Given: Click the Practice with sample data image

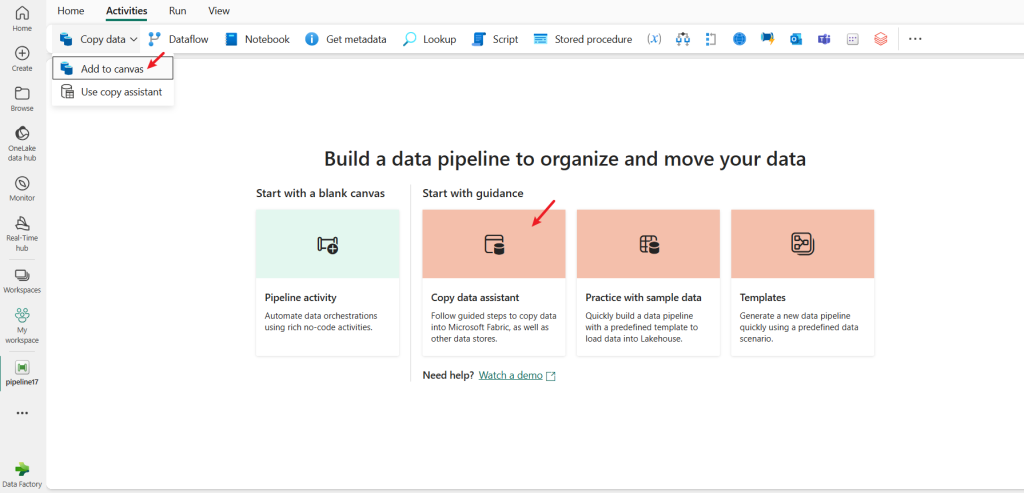Looking at the screenshot, I should point(648,244).
